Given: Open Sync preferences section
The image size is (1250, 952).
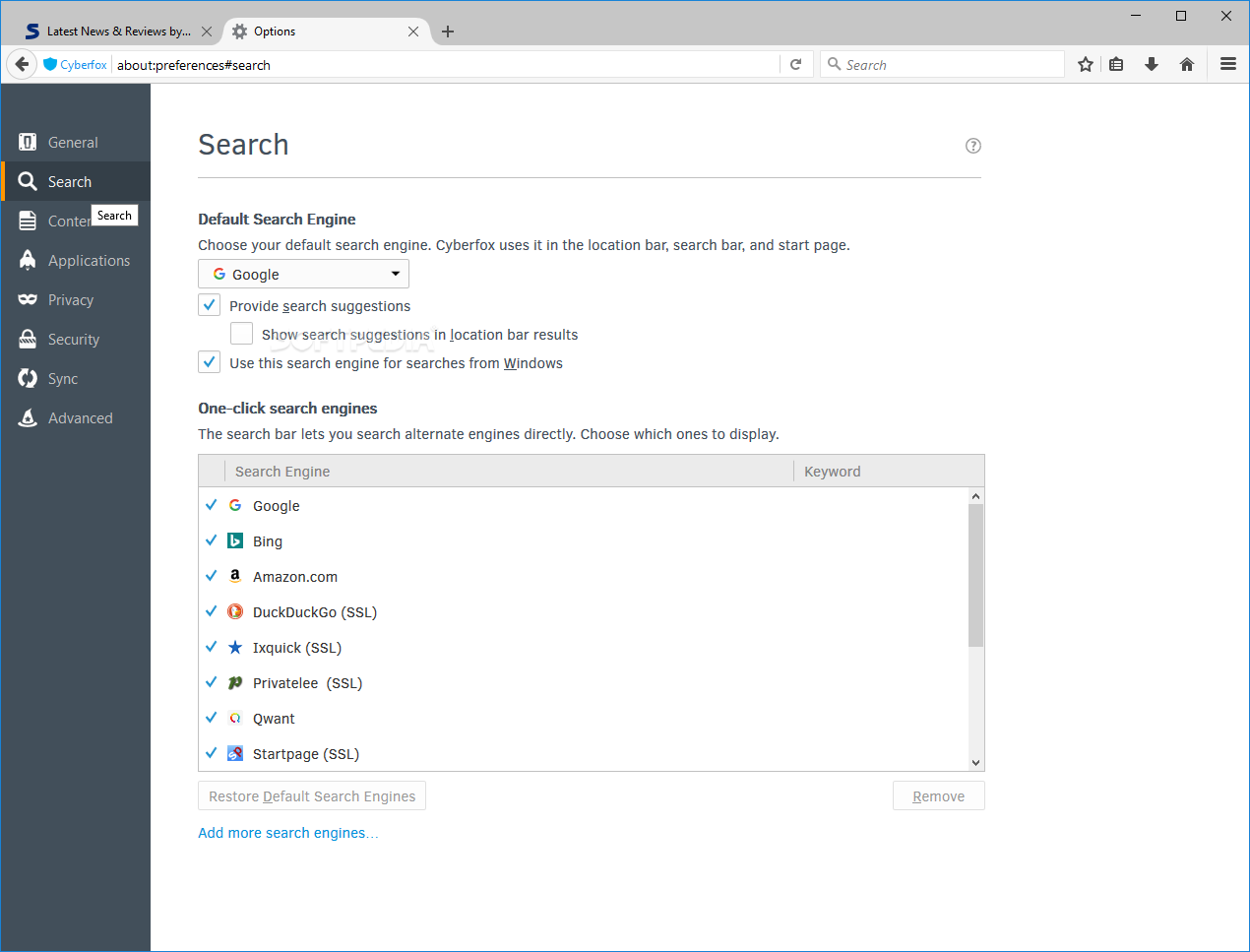Looking at the screenshot, I should 76,379.
